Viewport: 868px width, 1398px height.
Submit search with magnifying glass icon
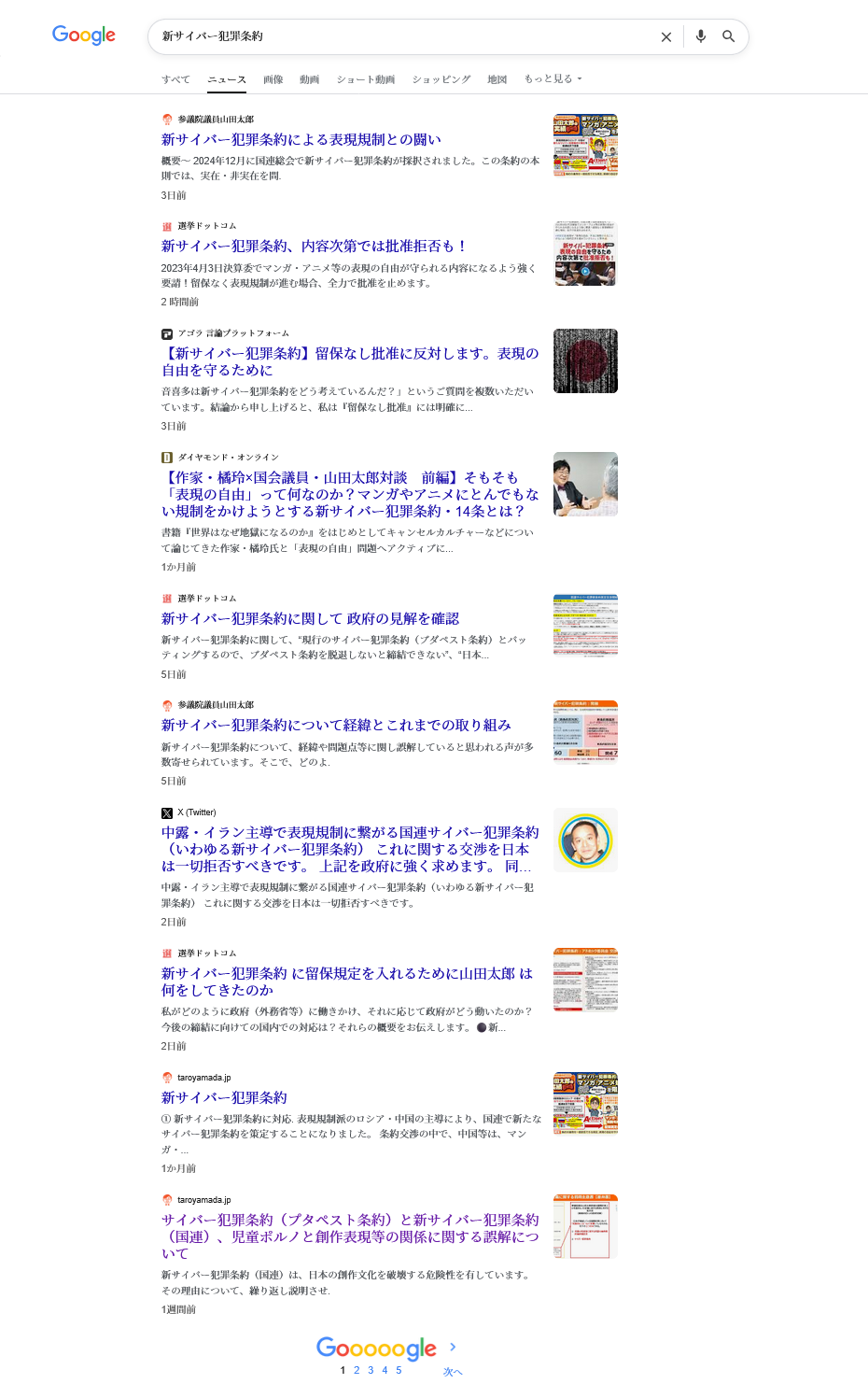tap(729, 36)
